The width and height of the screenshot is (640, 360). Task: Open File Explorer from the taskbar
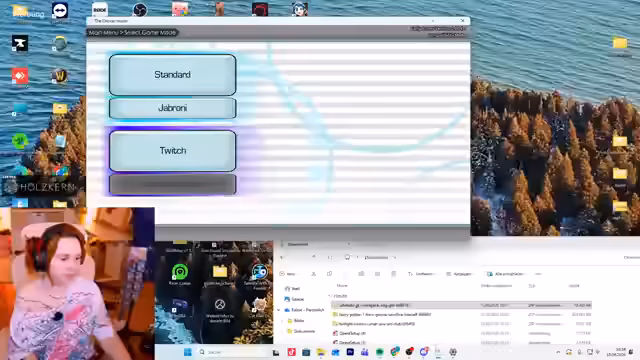321,352
